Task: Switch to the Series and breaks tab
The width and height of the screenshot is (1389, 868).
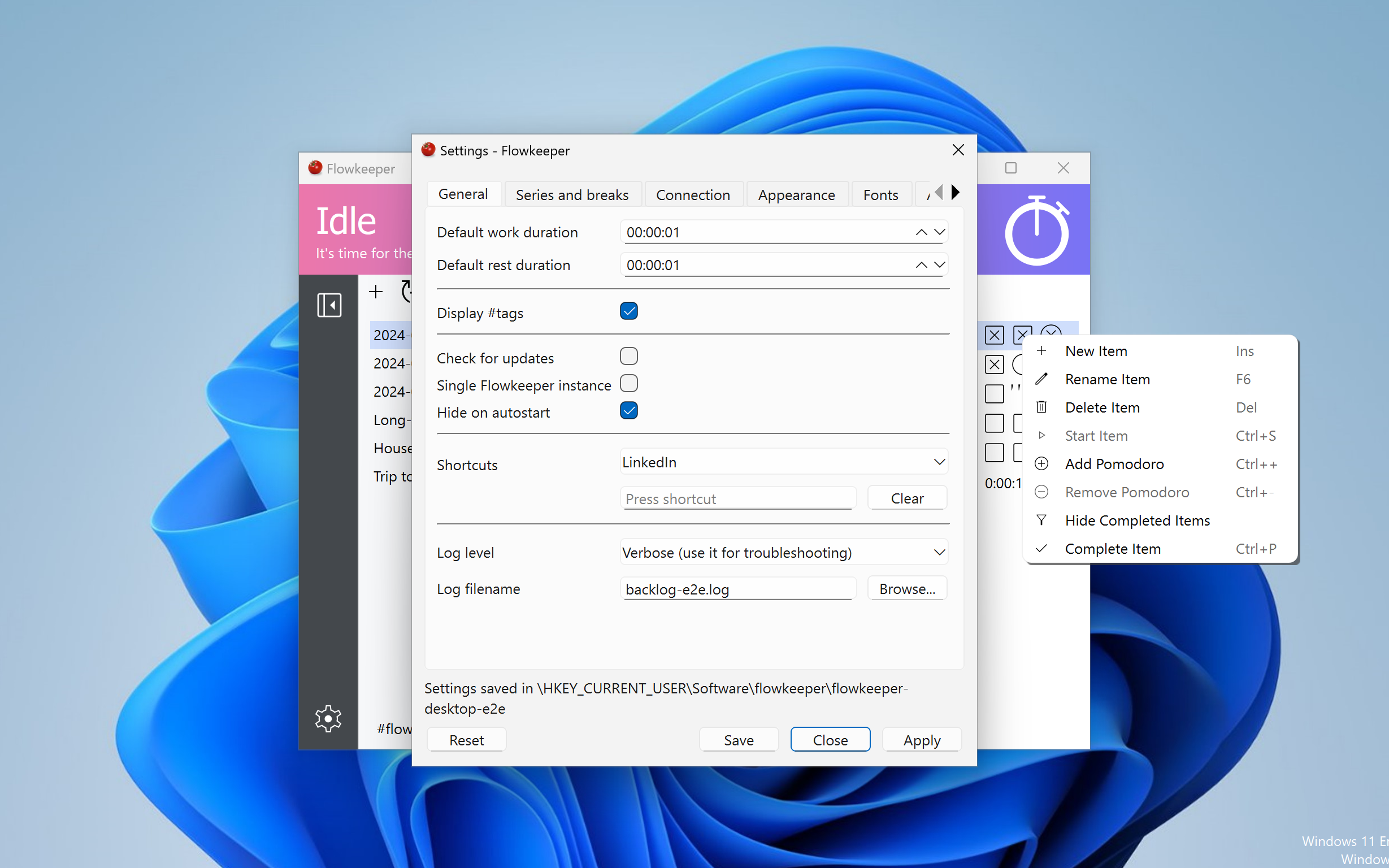Action: [x=572, y=195]
